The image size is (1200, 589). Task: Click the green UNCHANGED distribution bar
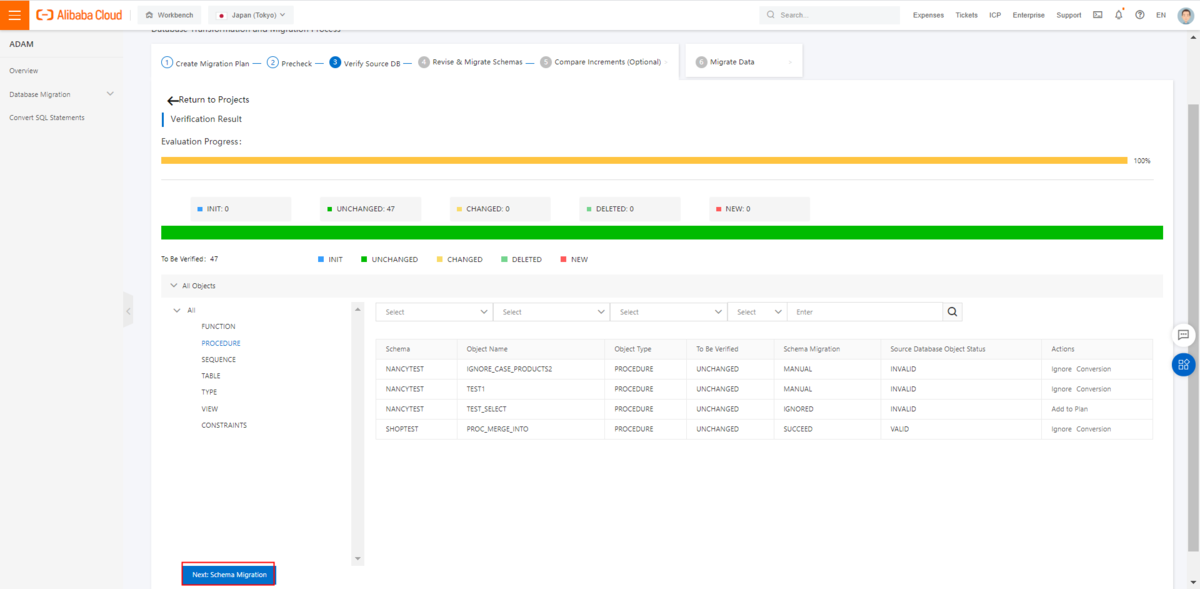pyautogui.click(x=662, y=233)
